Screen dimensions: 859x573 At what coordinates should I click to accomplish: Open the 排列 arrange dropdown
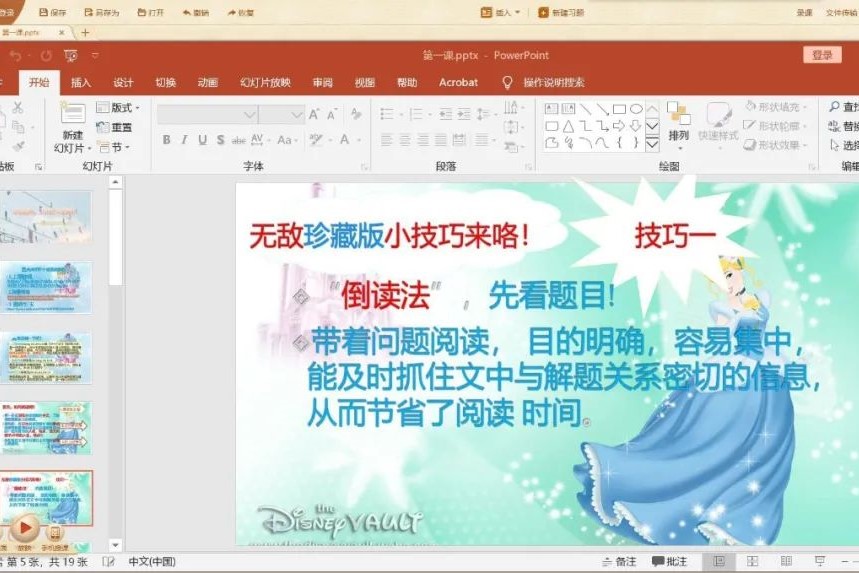678,127
